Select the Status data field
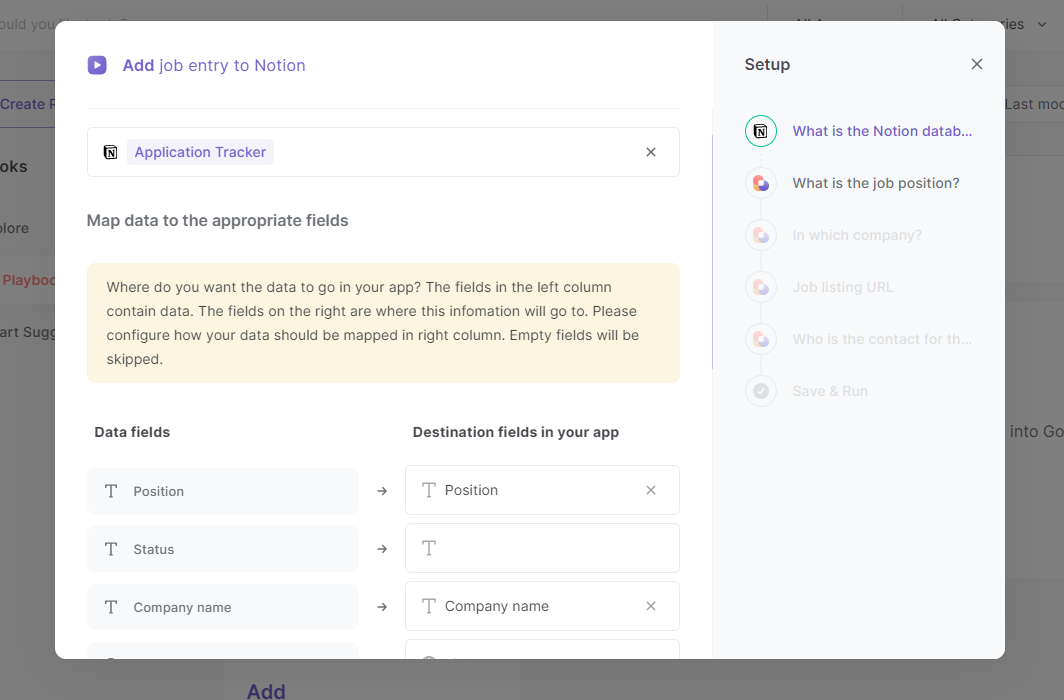Viewport: 1064px width, 700px height. click(x=222, y=549)
